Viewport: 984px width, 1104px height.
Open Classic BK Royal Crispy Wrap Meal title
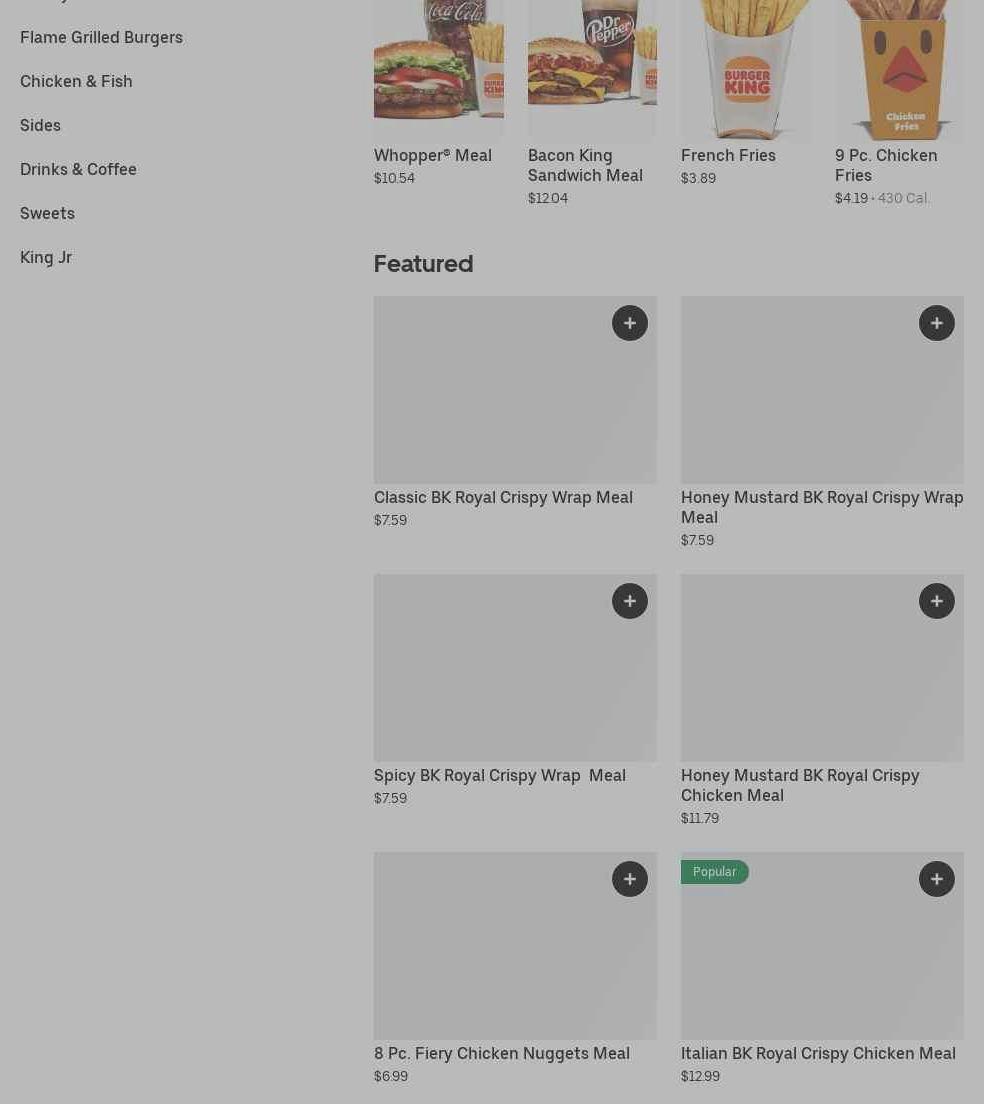[503, 498]
